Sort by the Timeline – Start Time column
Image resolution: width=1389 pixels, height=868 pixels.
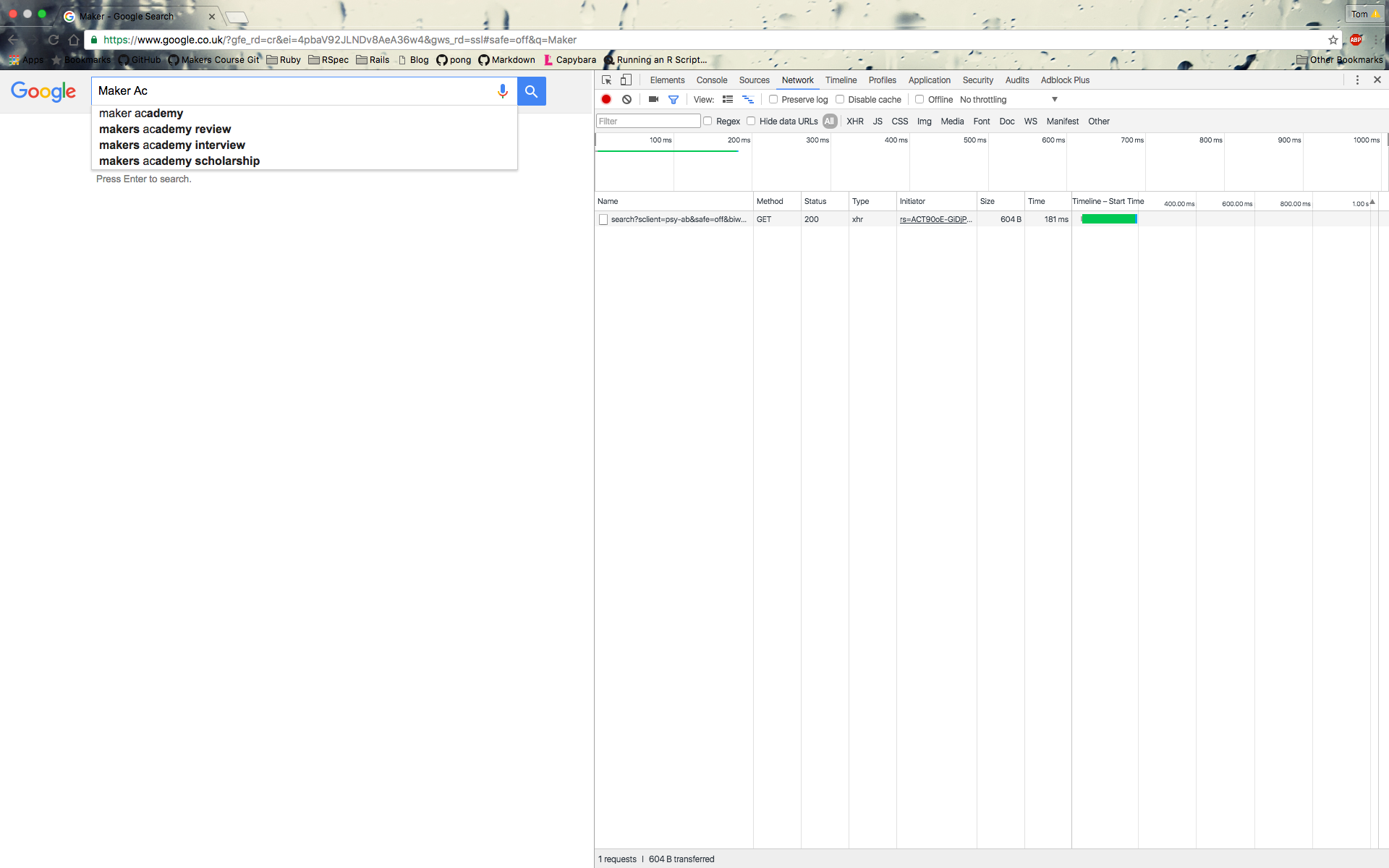1108,201
